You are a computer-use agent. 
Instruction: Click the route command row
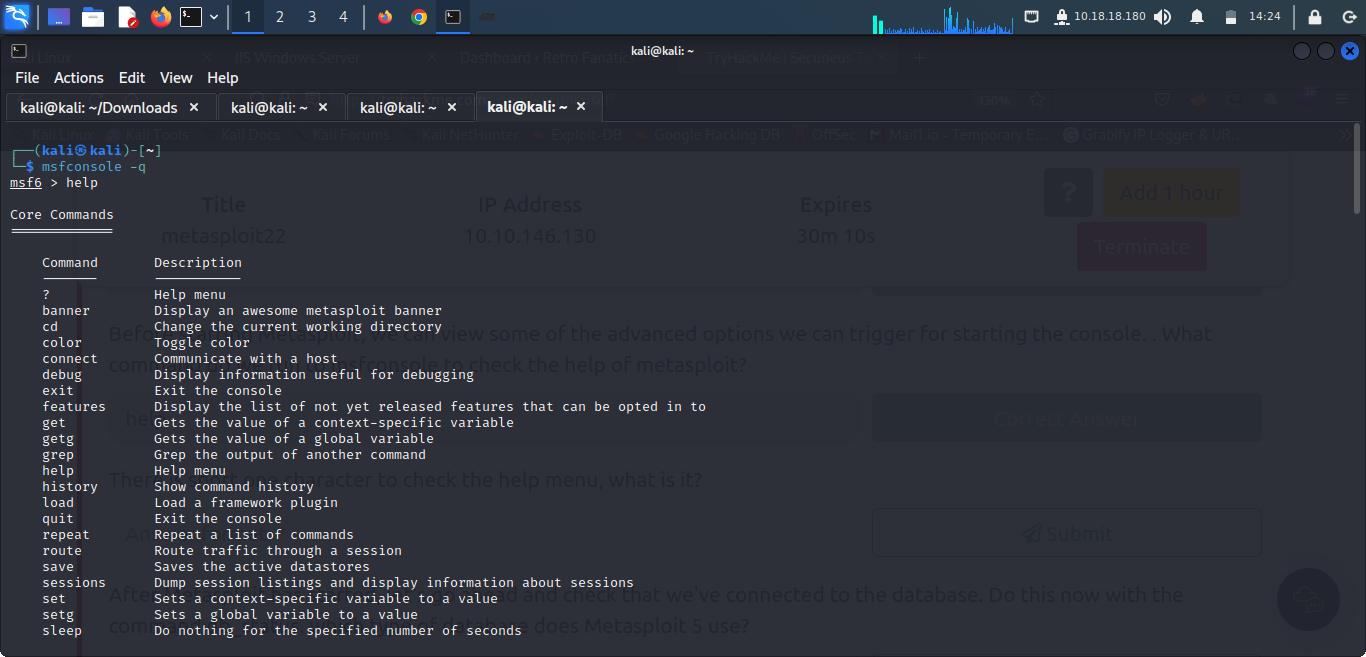(x=222, y=551)
